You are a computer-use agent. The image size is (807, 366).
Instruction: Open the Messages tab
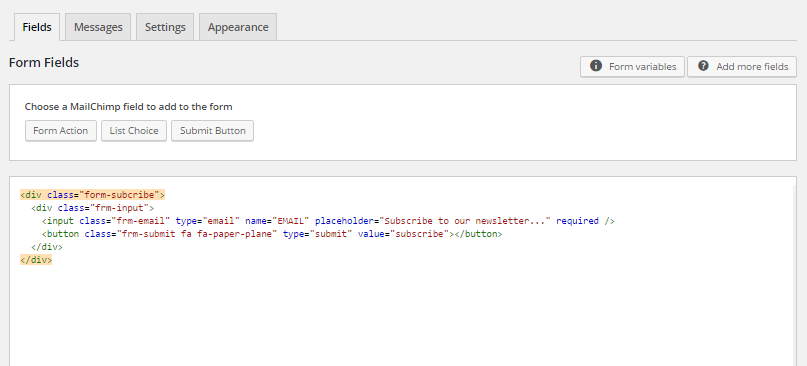click(x=98, y=27)
